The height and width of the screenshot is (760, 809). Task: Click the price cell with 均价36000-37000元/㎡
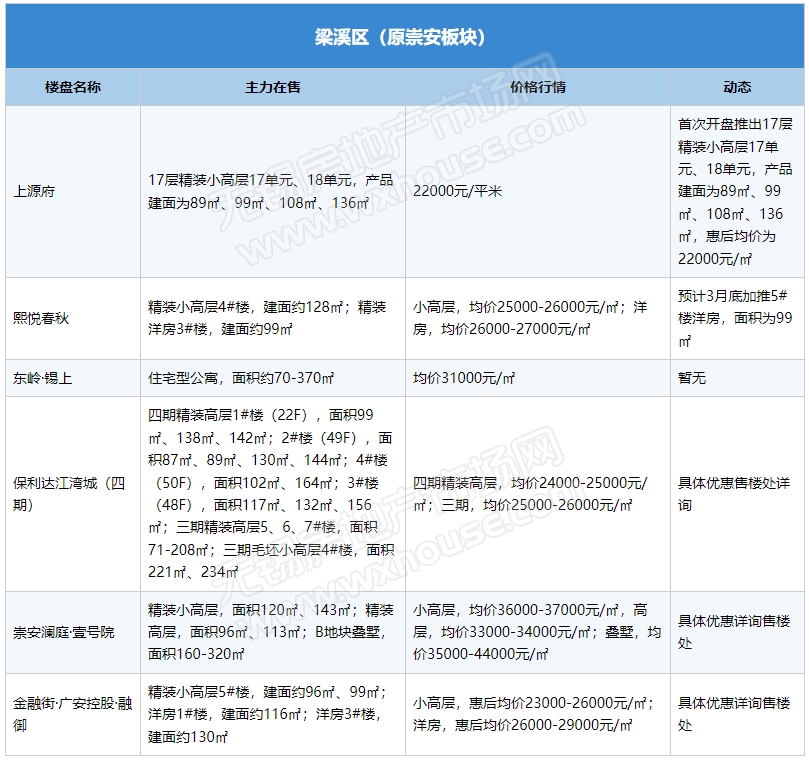tap(537, 632)
